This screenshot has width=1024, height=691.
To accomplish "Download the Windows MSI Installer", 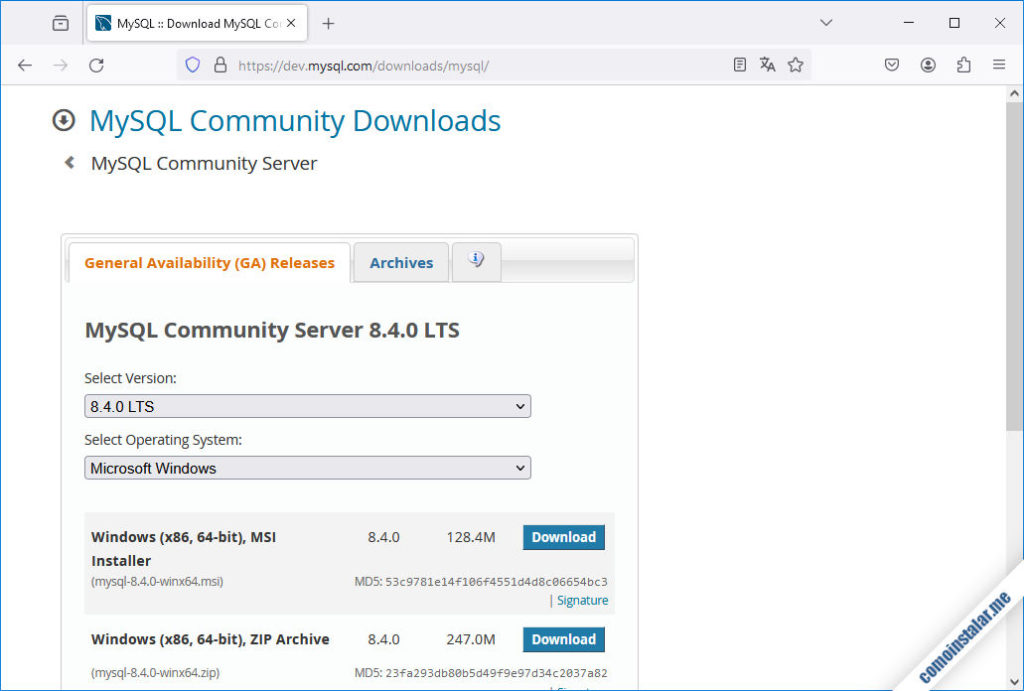I will point(563,537).
